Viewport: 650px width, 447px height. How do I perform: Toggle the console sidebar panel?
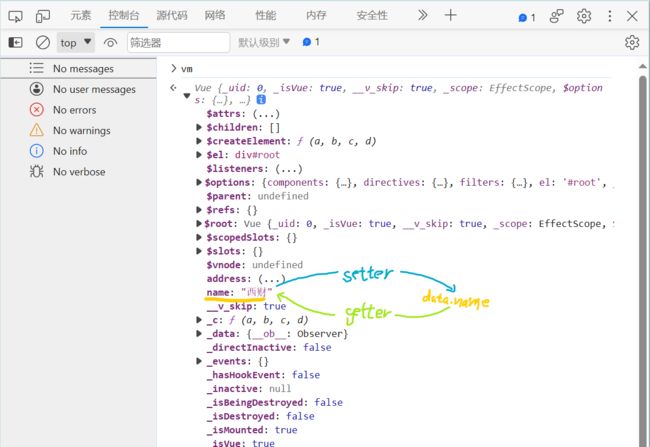tap(15, 42)
